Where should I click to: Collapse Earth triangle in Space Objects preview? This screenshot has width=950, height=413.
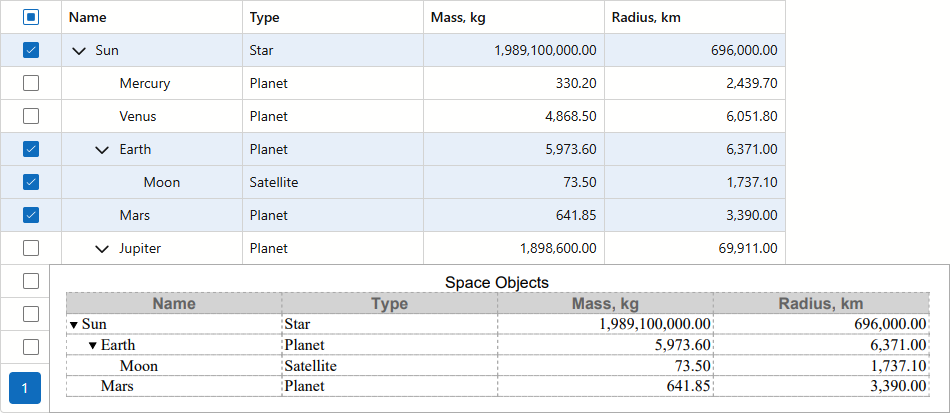click(x=93, y=346)
